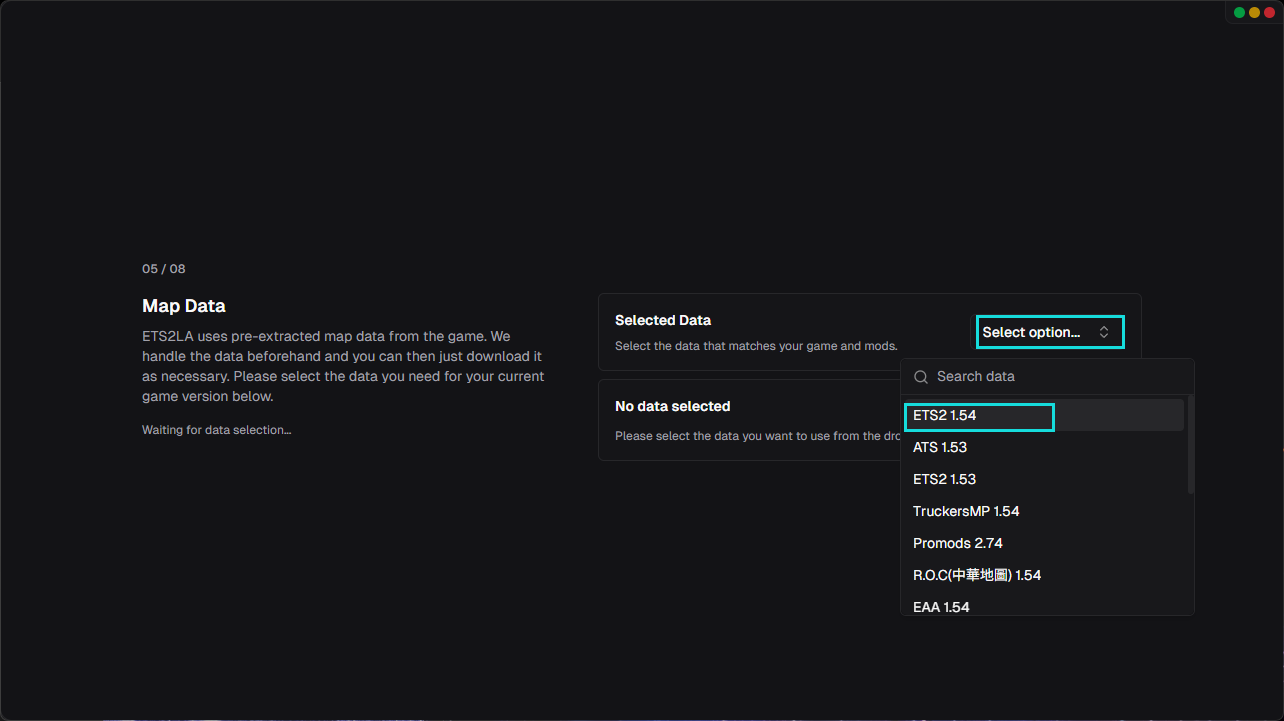The width and height of the screenshot is (1284, 721).
Task: Choose TruckersMP 1.54 map data
Action: pos(1045,511)
